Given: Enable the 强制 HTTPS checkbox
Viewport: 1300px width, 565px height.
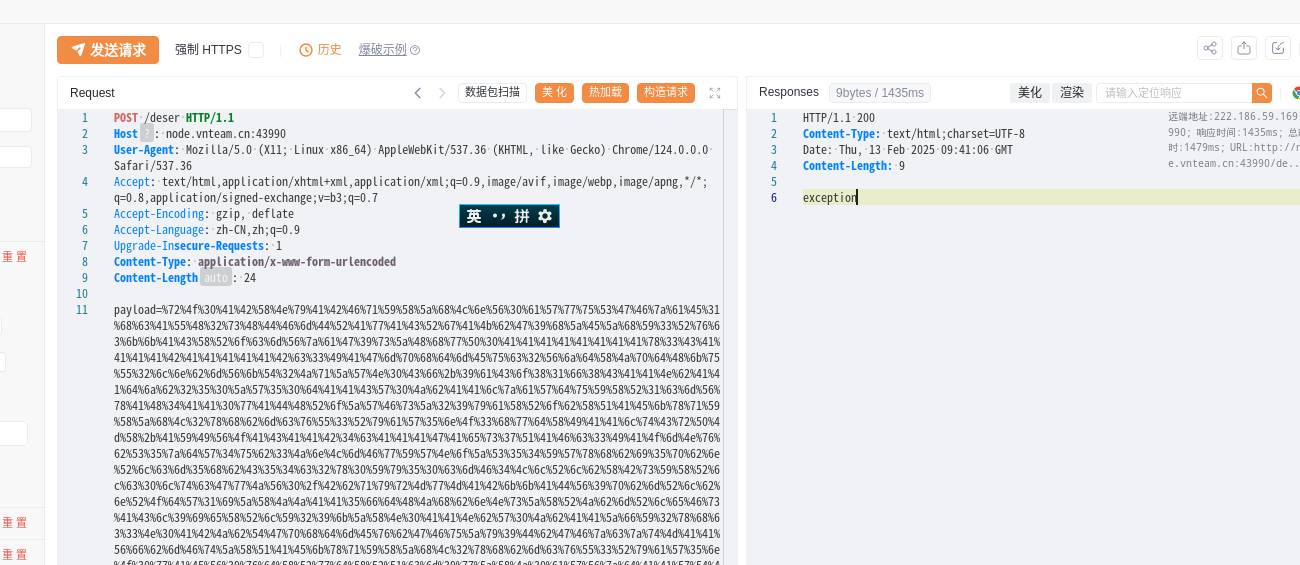Looking at the screenshot, I should click(256, 50).
